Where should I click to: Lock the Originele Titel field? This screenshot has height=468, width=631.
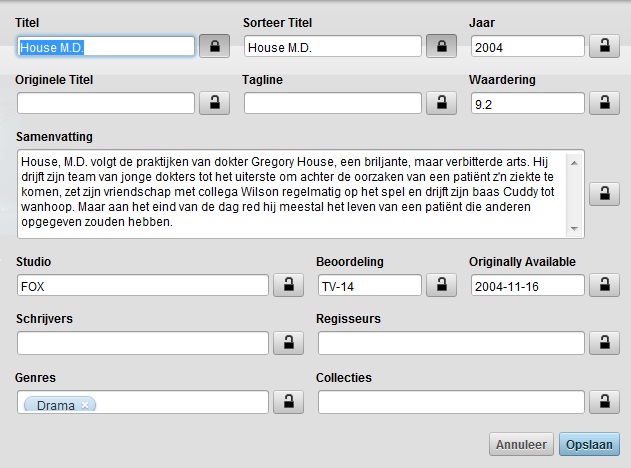pos(214,102)
